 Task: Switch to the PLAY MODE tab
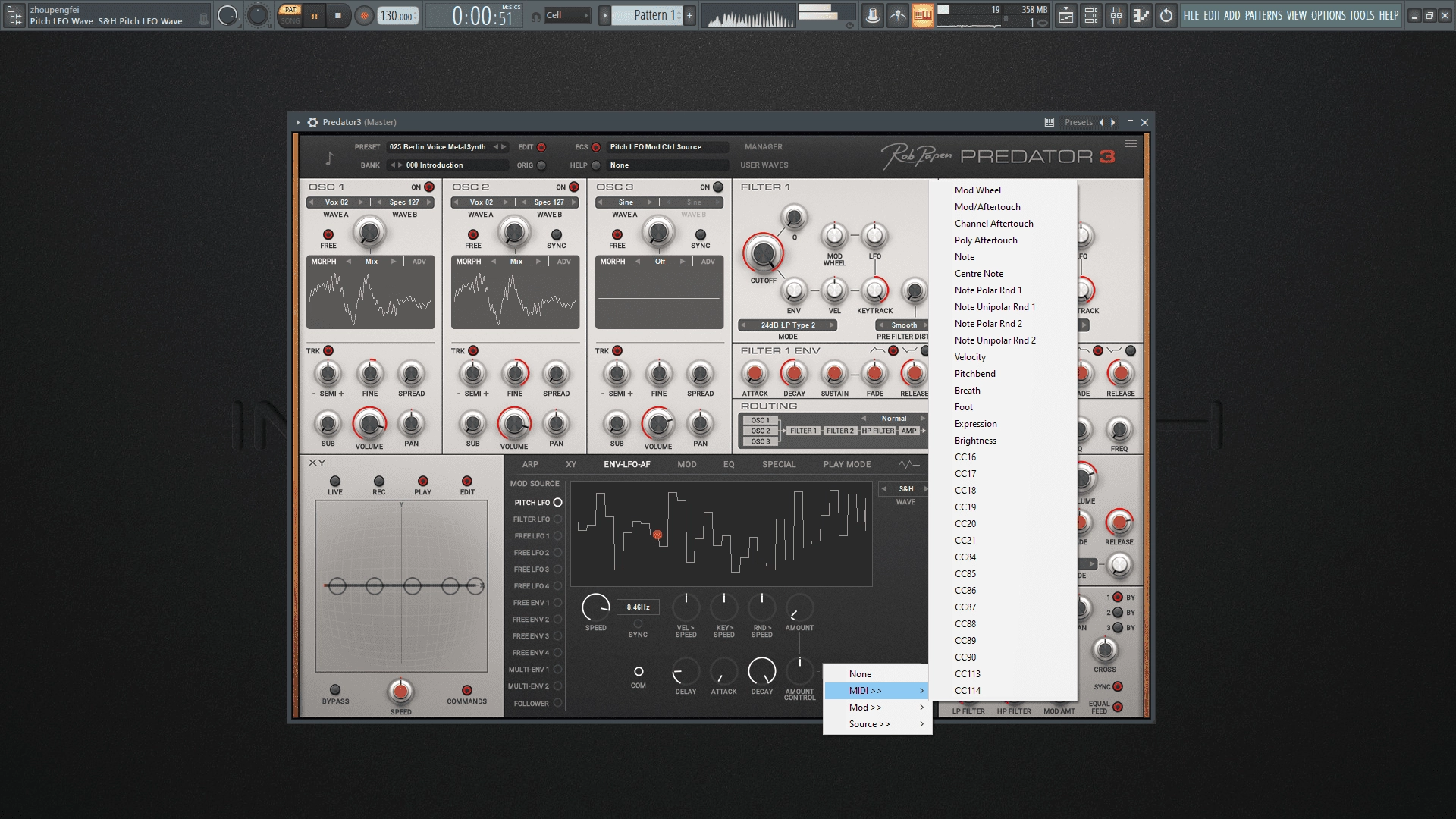(847, 465)
